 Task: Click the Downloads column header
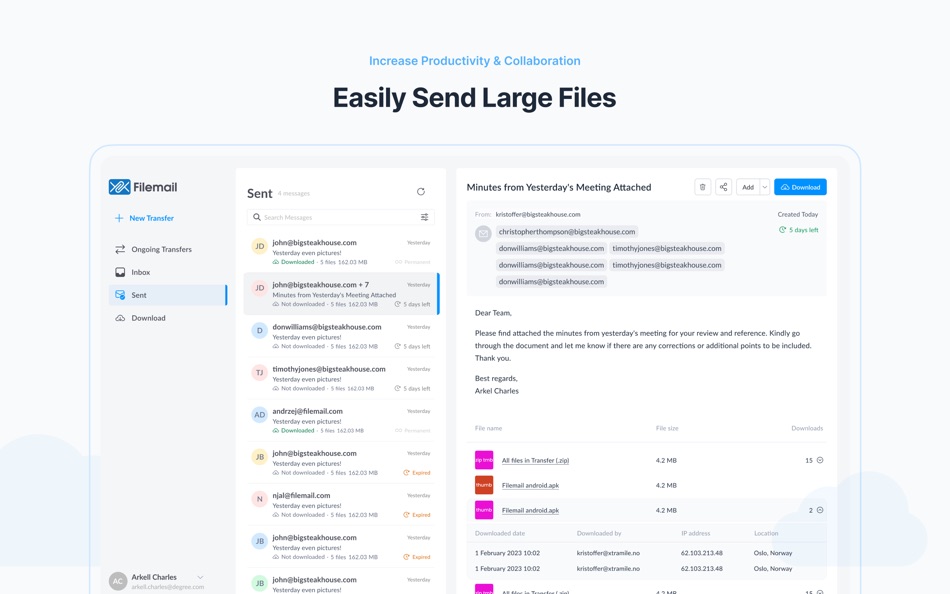(x=807, y=428)
